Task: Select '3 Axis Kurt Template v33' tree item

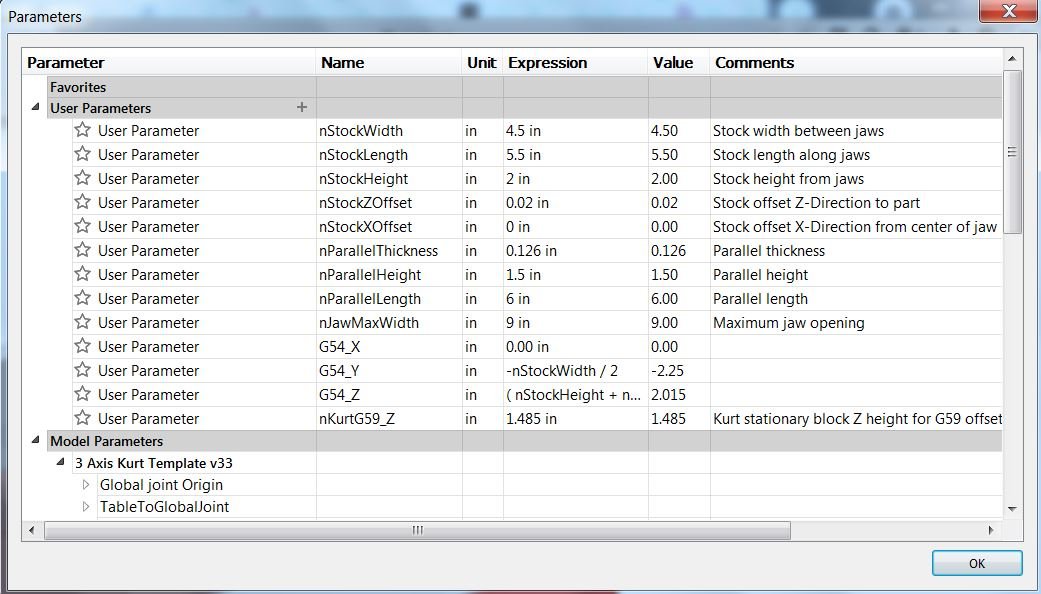Action: [x=154, y=463]
